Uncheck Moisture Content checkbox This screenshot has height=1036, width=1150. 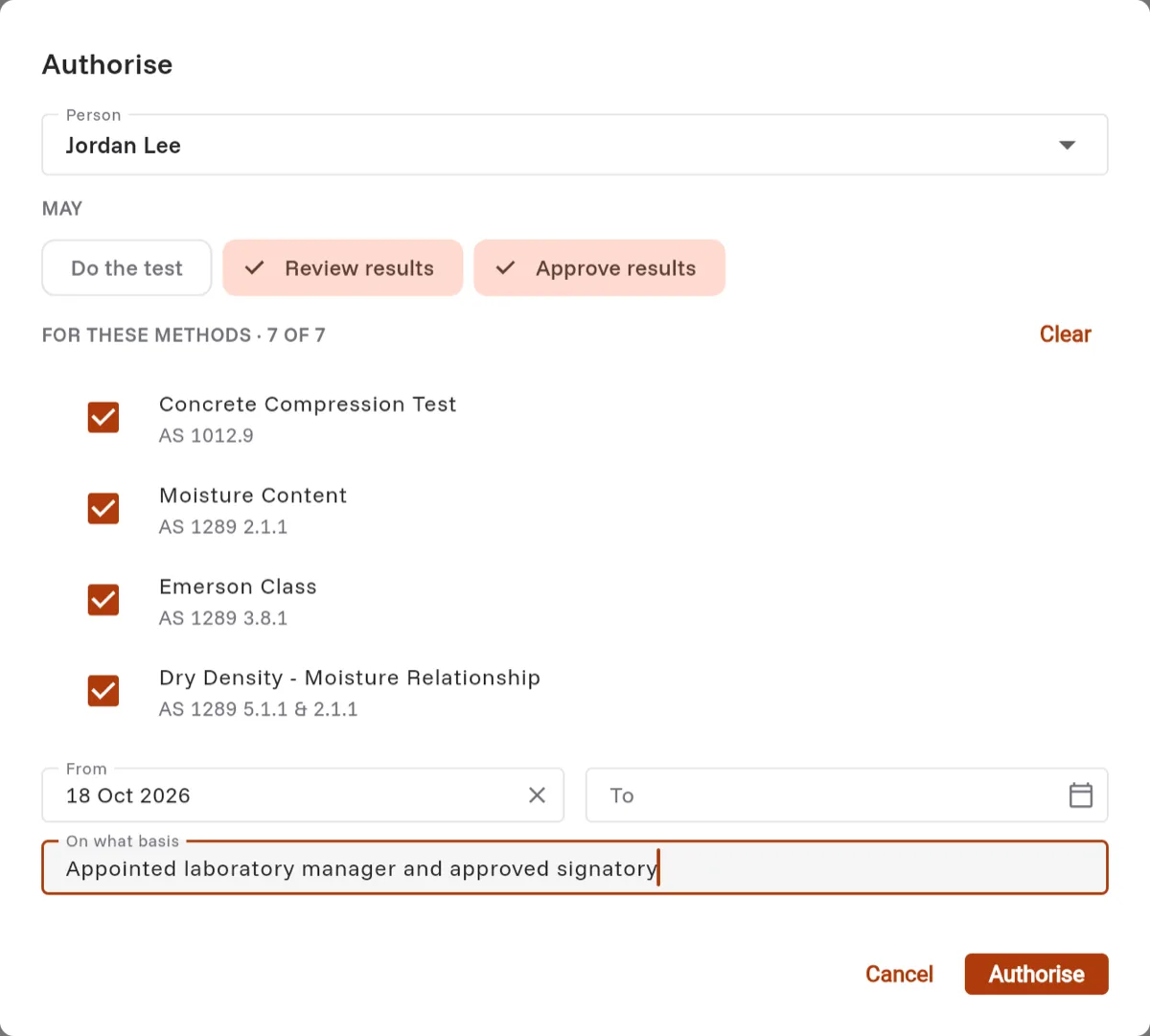pyautogui.click(x=103, y=509)
